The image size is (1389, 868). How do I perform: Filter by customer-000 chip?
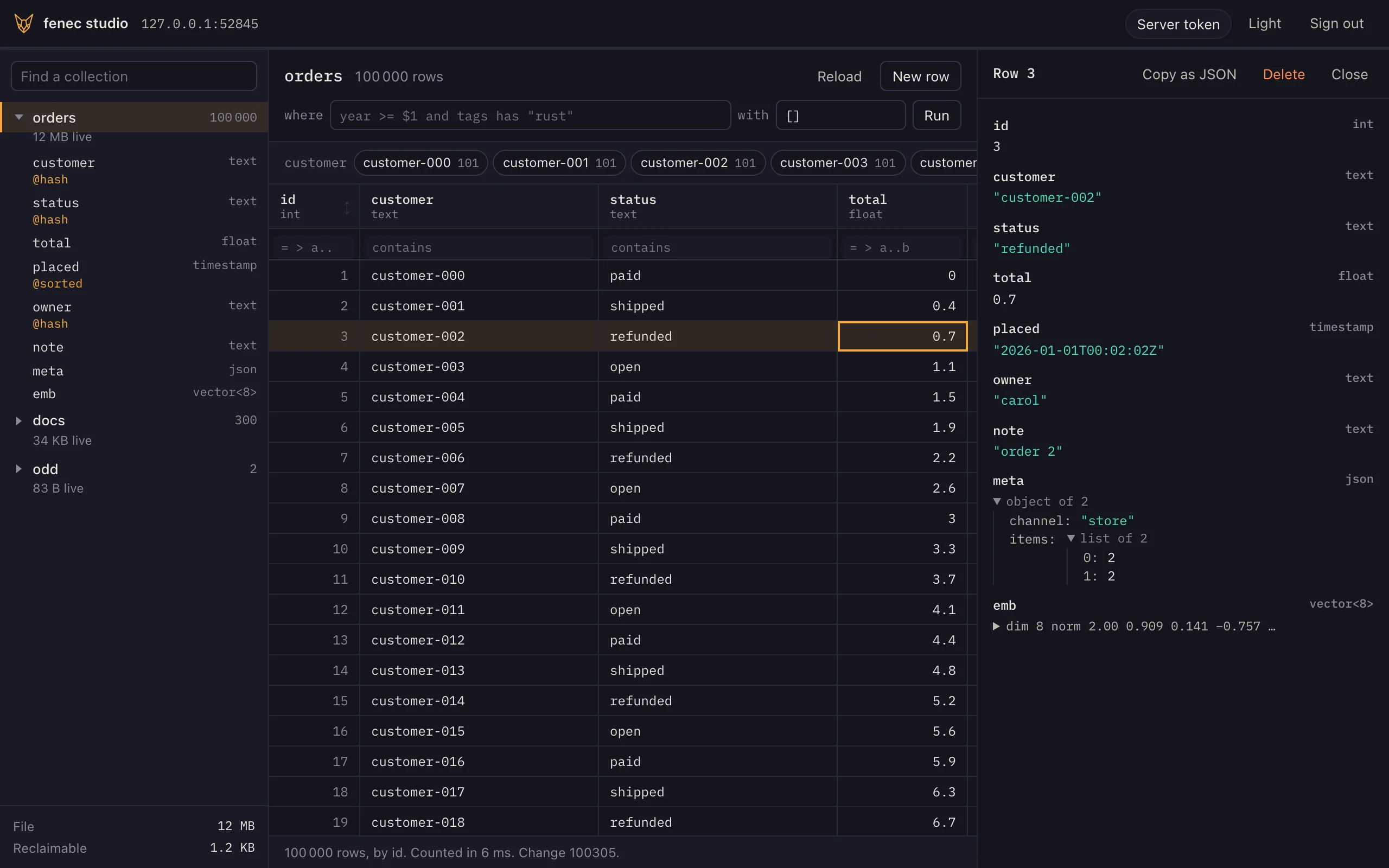(x=420, y=163)
